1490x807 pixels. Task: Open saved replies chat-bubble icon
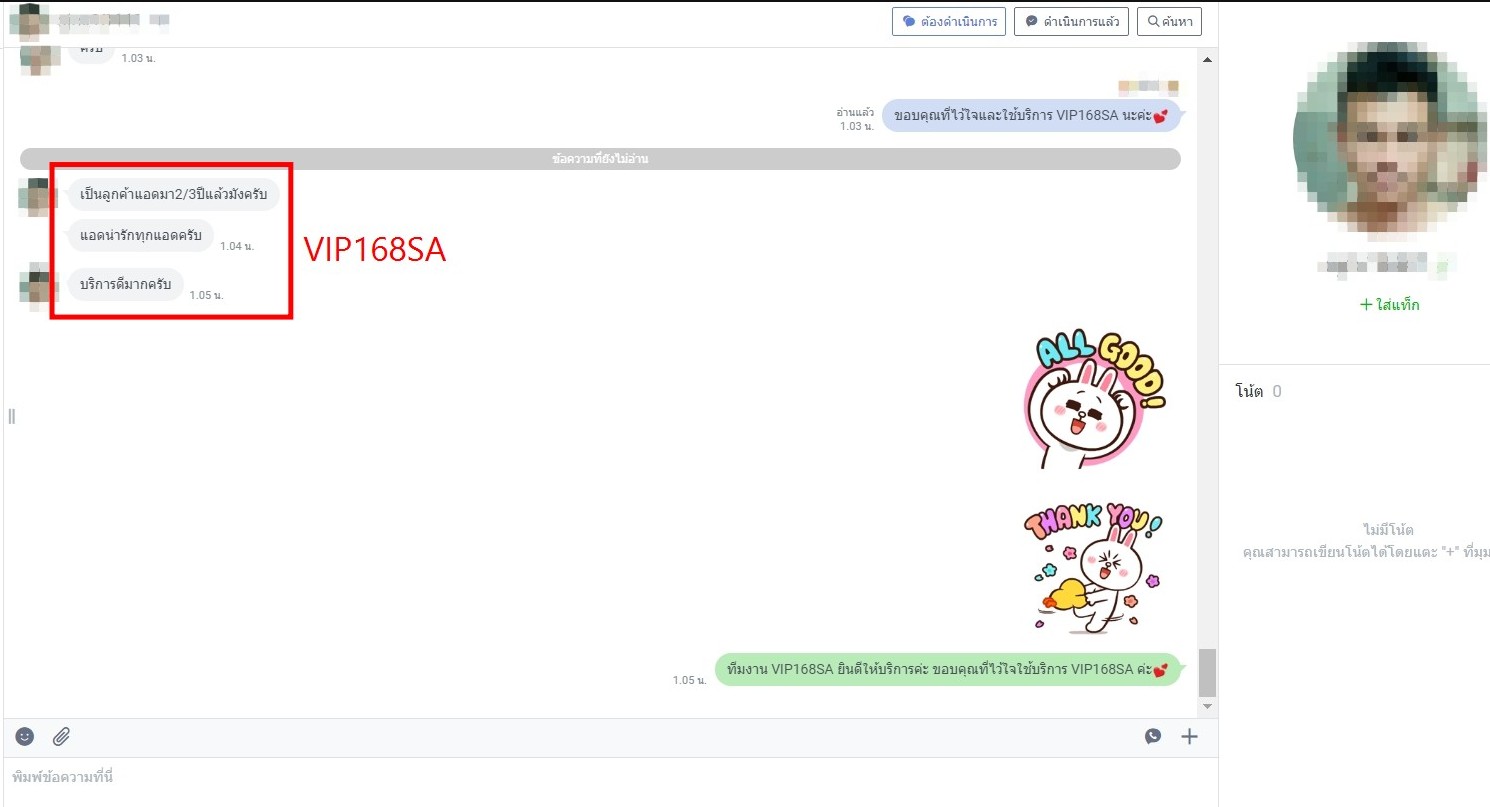(1153, 737)
